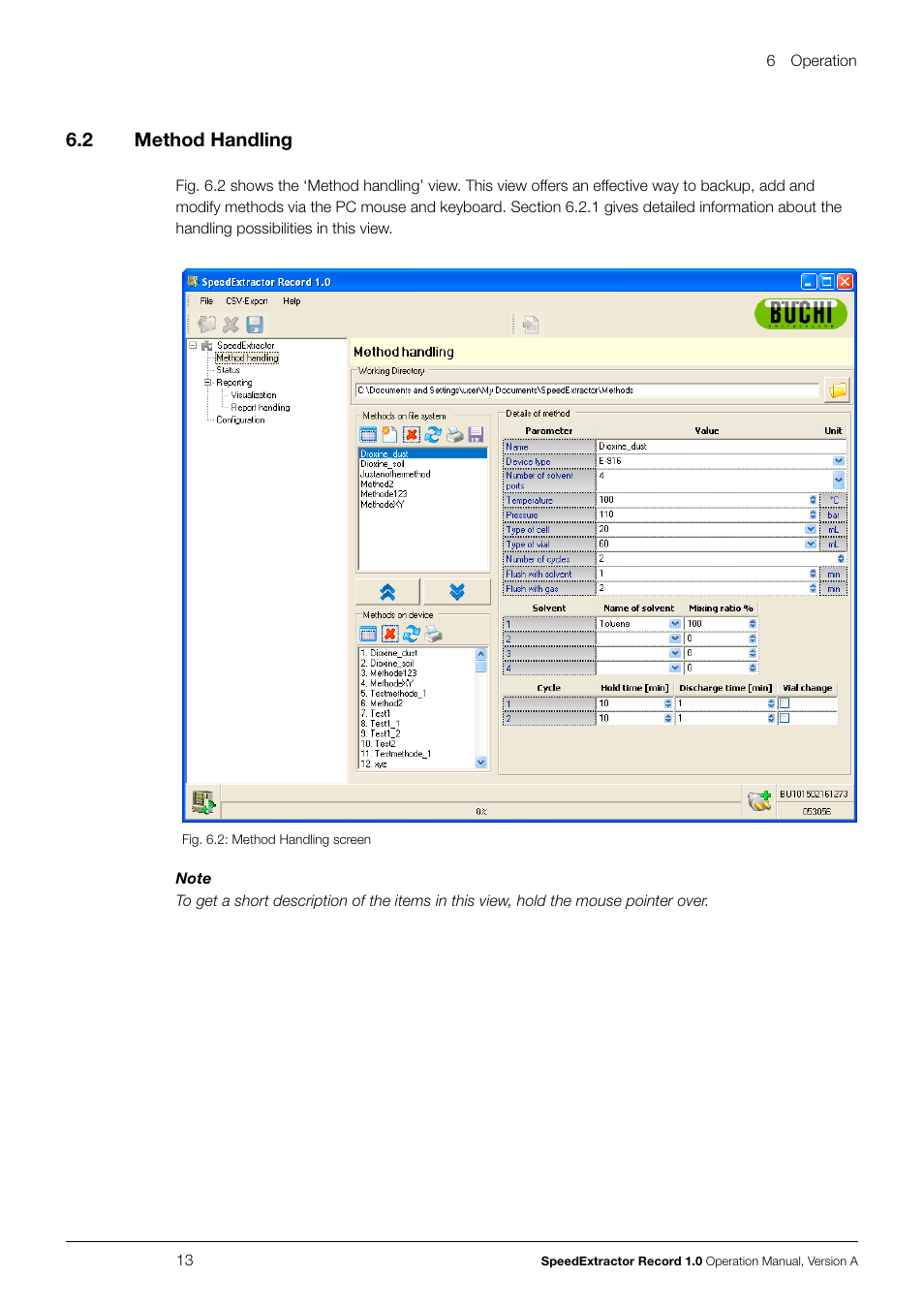
Task: Adjust the Number of cycles spinner
Action: tap(841, 559)
